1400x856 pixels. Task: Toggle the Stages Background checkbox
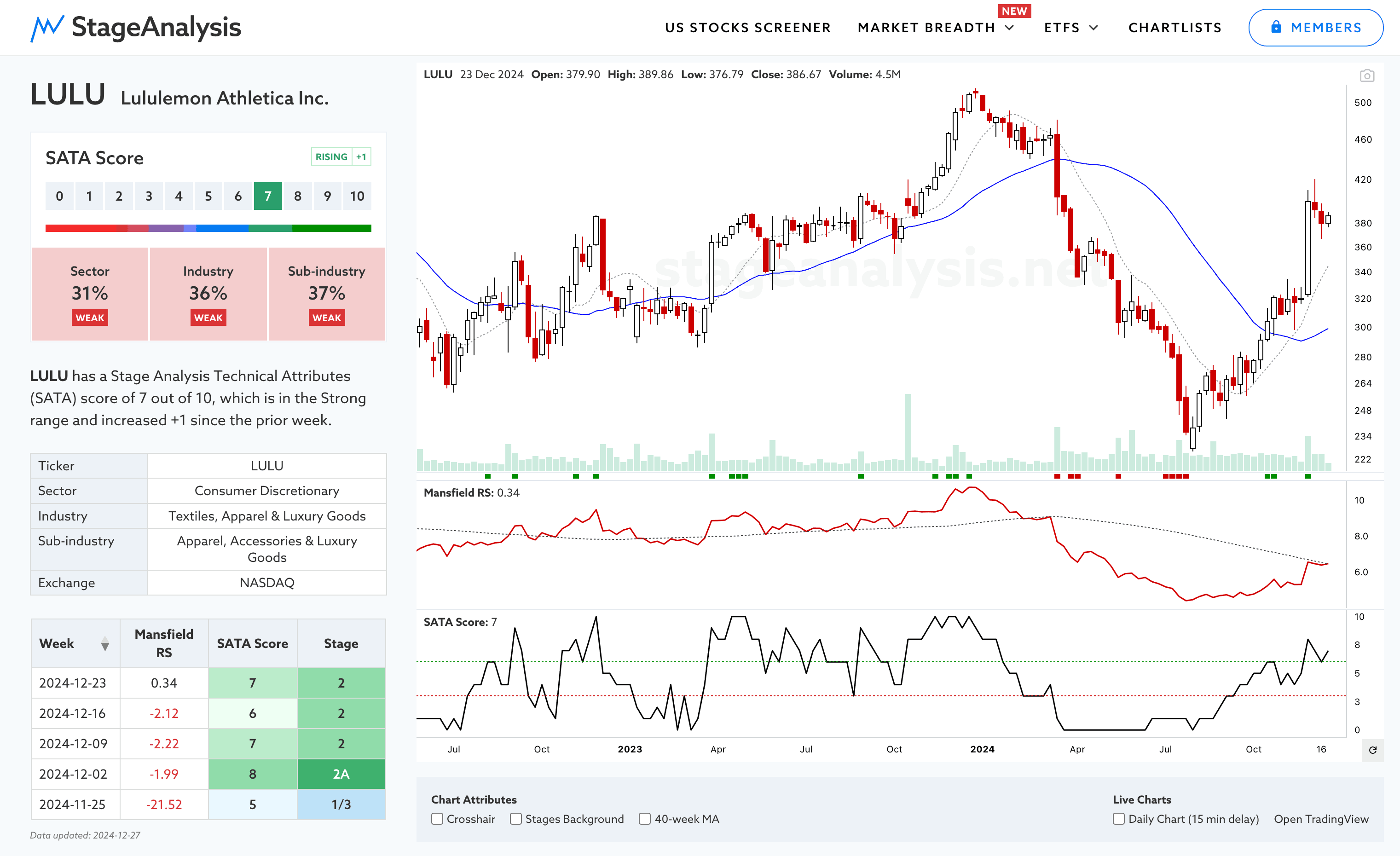pos(516,819)
